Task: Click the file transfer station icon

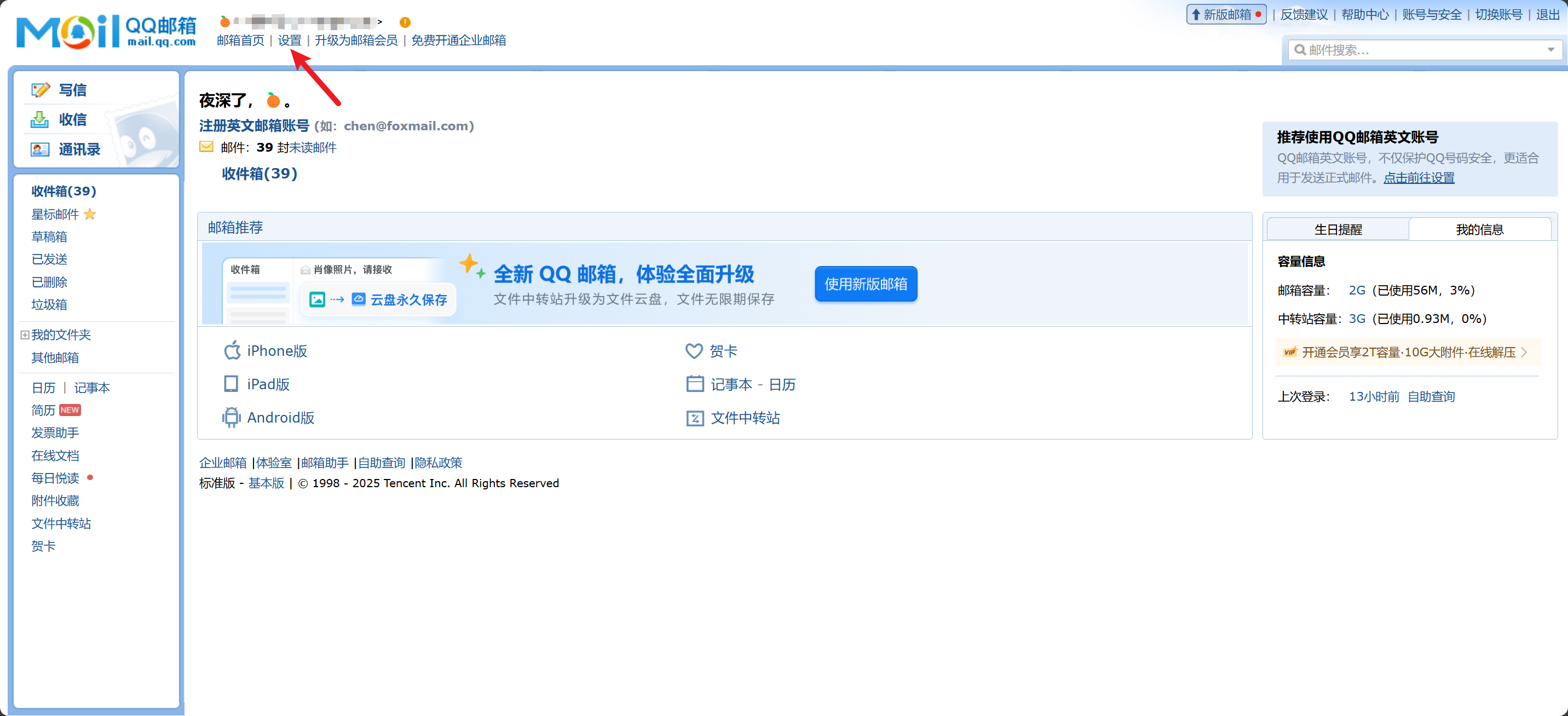Action: point(695,418)
